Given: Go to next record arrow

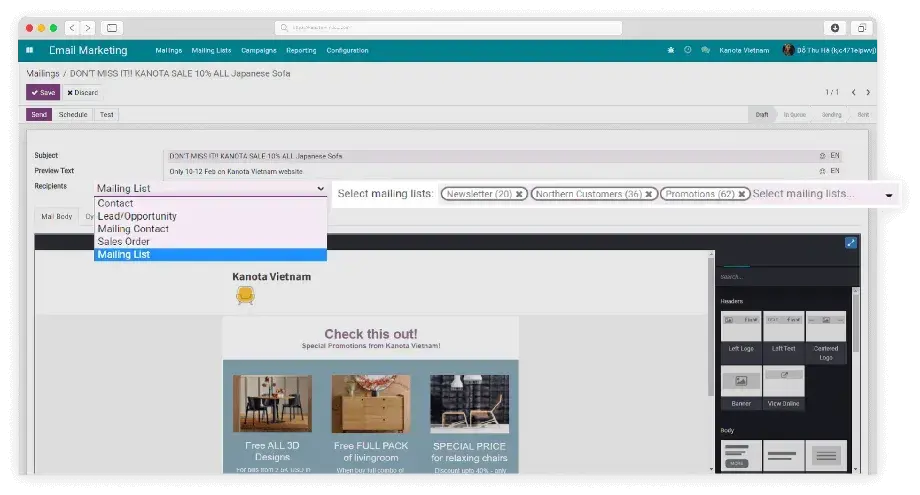Looking at the screenshot, I should click(x=867, y=92).
